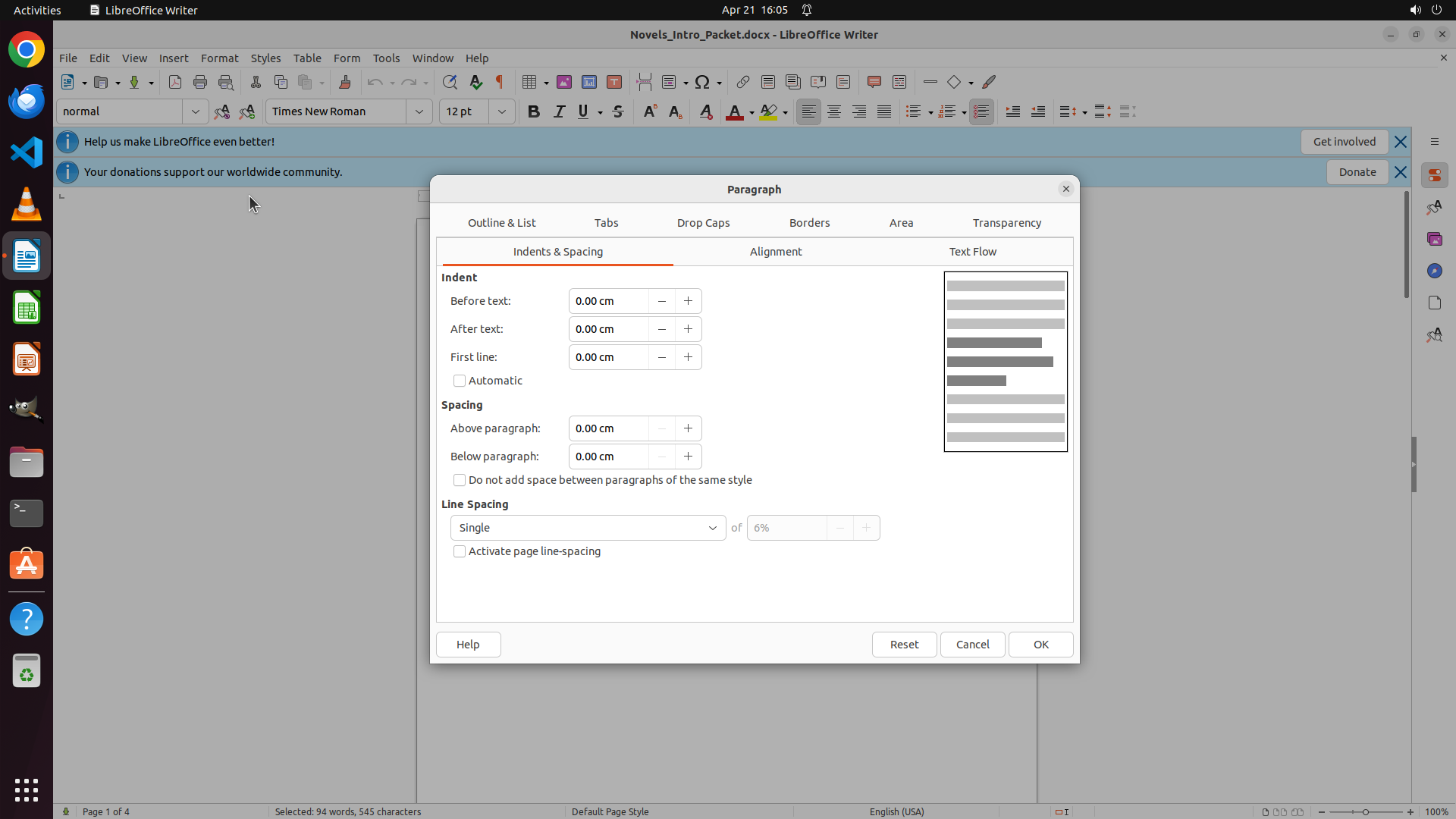This screenshot has width=1456, height=819.
Task: Enable Activate page line-spacing checkbox
Action: point(460,551)
